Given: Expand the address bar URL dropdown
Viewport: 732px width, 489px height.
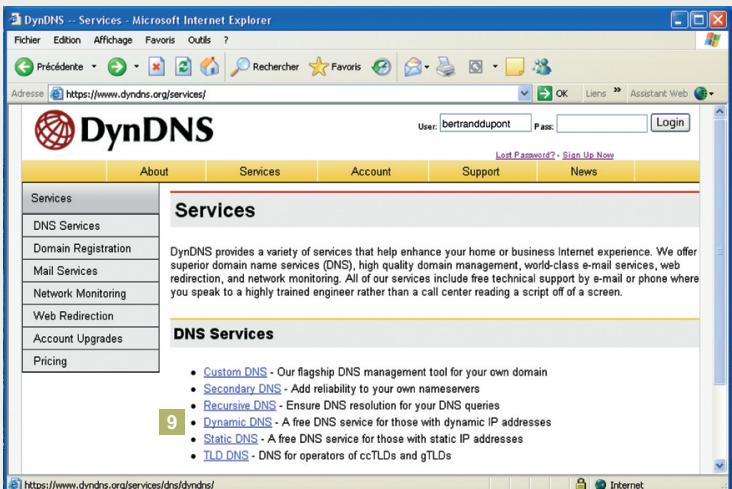Looking at the screenshot, I should 524,93.
